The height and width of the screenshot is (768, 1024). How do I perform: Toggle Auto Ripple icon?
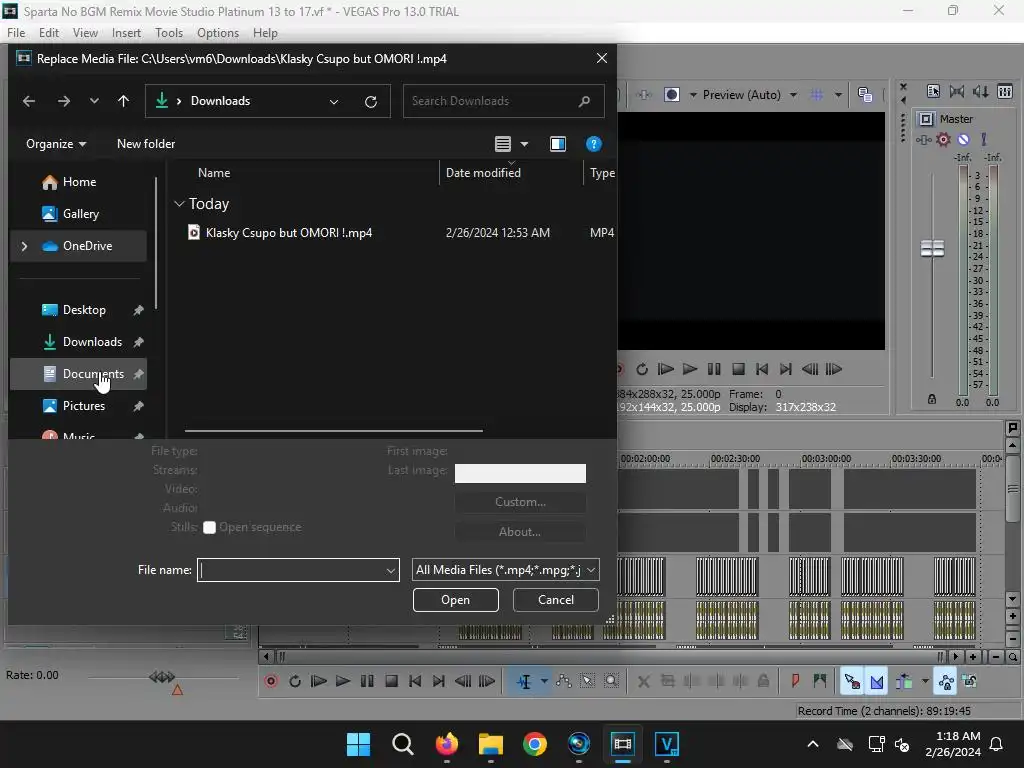pos(904,681)
